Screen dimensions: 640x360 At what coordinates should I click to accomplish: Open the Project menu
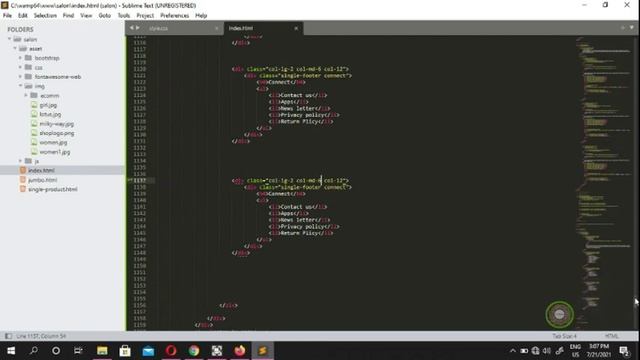pyautogui.click(x=145, y=16)
